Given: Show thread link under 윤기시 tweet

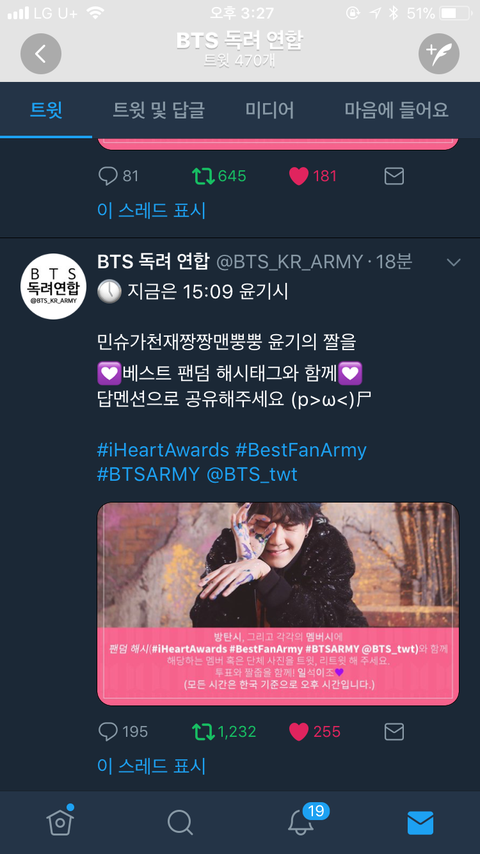Looking at the screenshot, I should pos(151,766).
